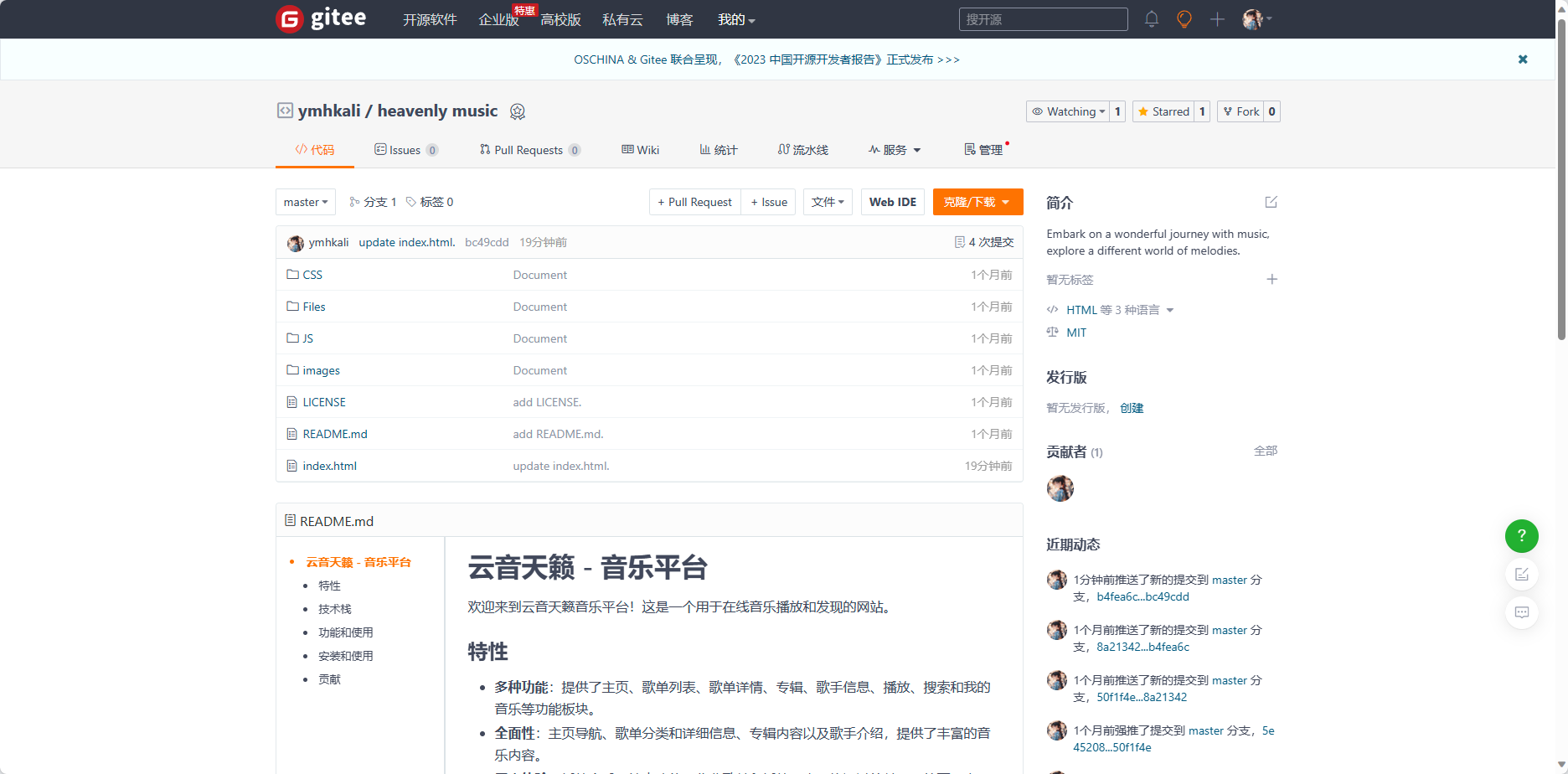View 4 次提交 commit history
The width and height of the screenshot is (1568, 774).
pos(984,242)
